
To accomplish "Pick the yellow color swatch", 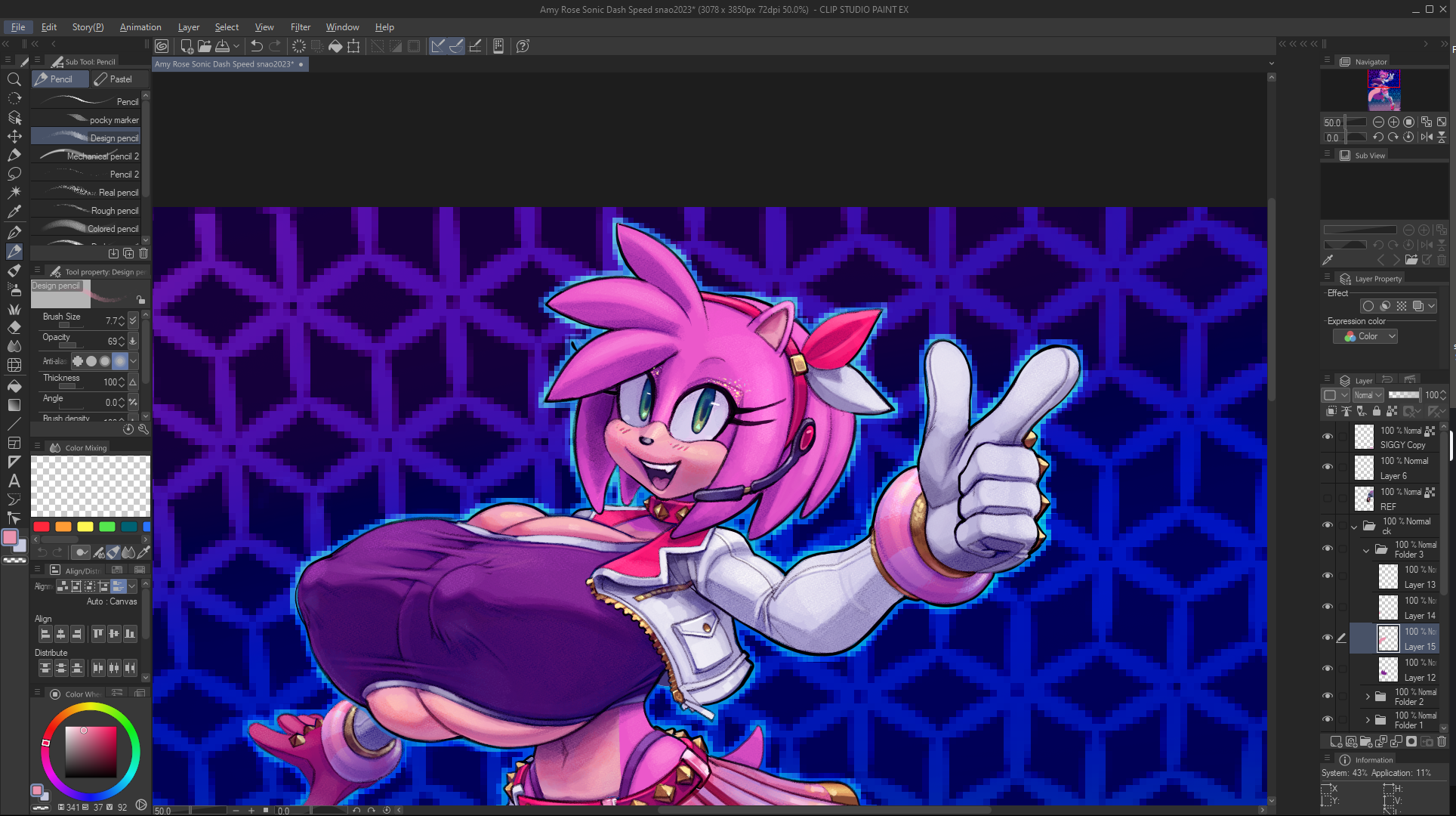I will [x=85, y=527].
